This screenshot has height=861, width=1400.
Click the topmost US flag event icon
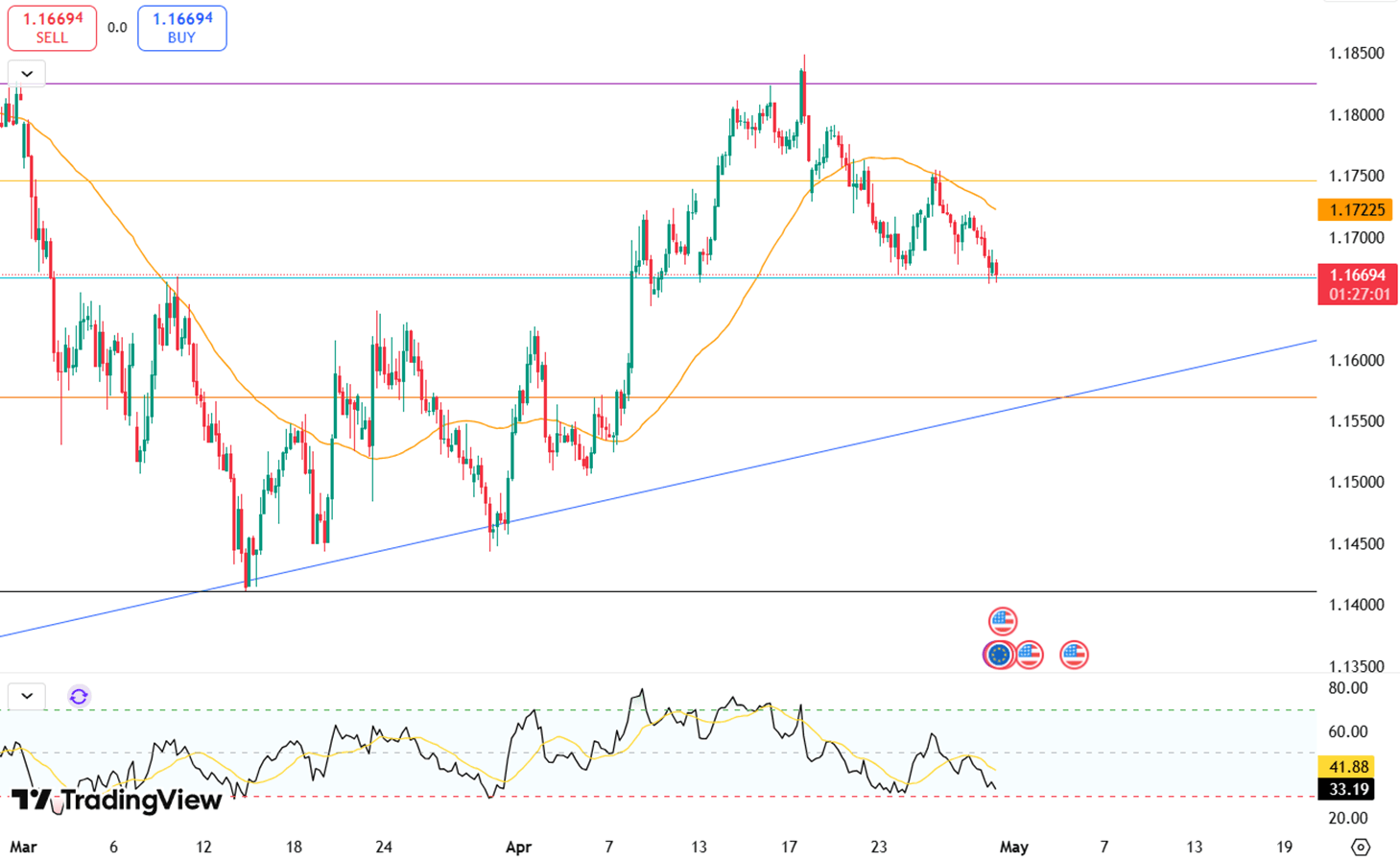point(1002,621)
